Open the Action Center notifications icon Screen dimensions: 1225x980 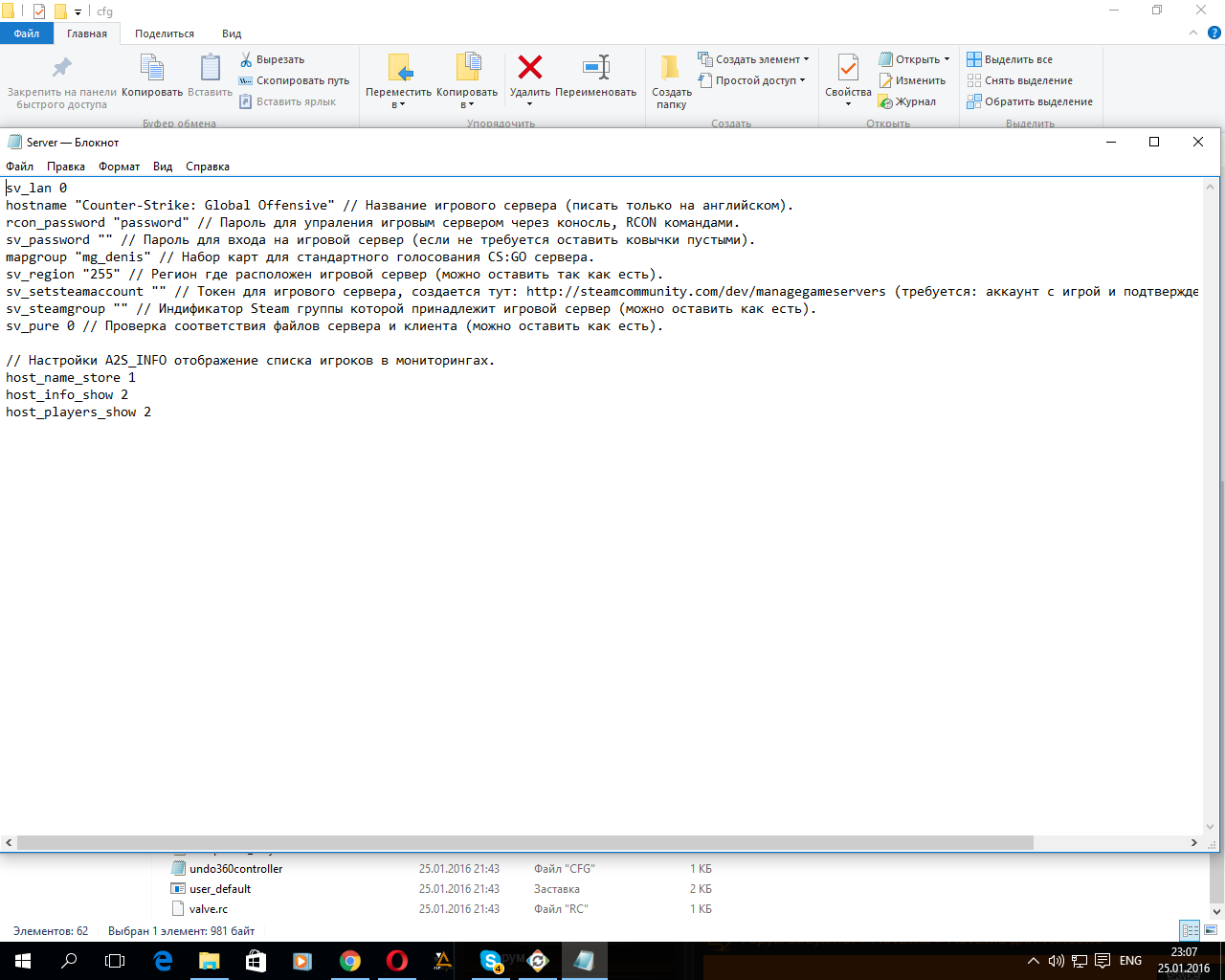(1102, 961)
